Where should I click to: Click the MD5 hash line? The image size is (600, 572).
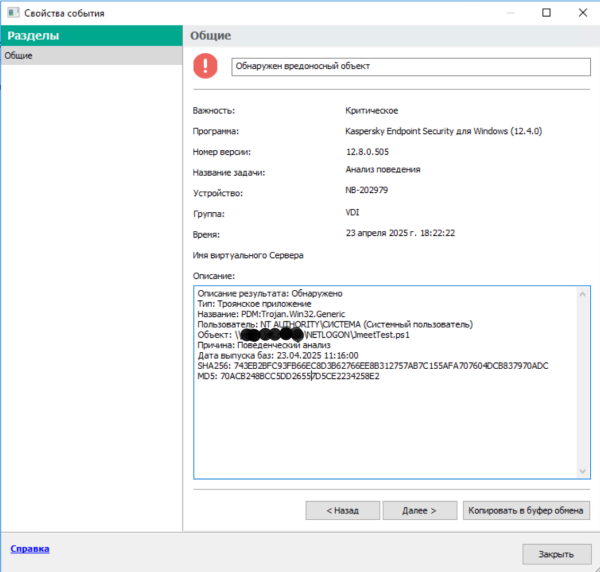pos(289,376)
